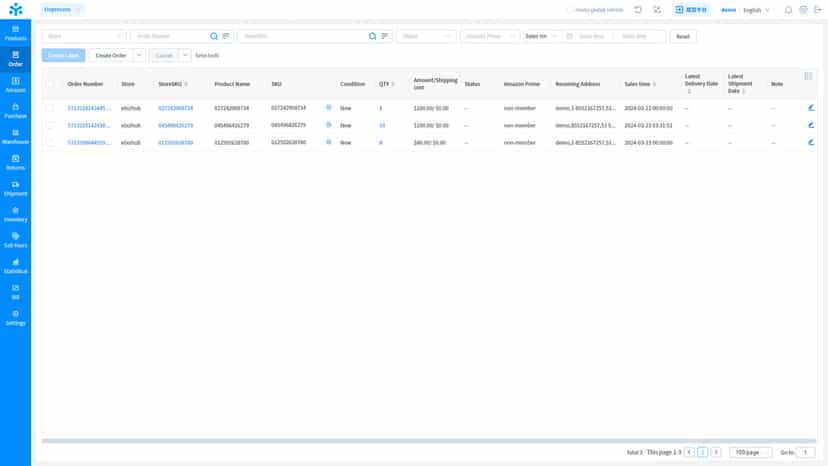828x466 pixels.
Task: Open the Products section in sidebar
Action: pos(15,33)
